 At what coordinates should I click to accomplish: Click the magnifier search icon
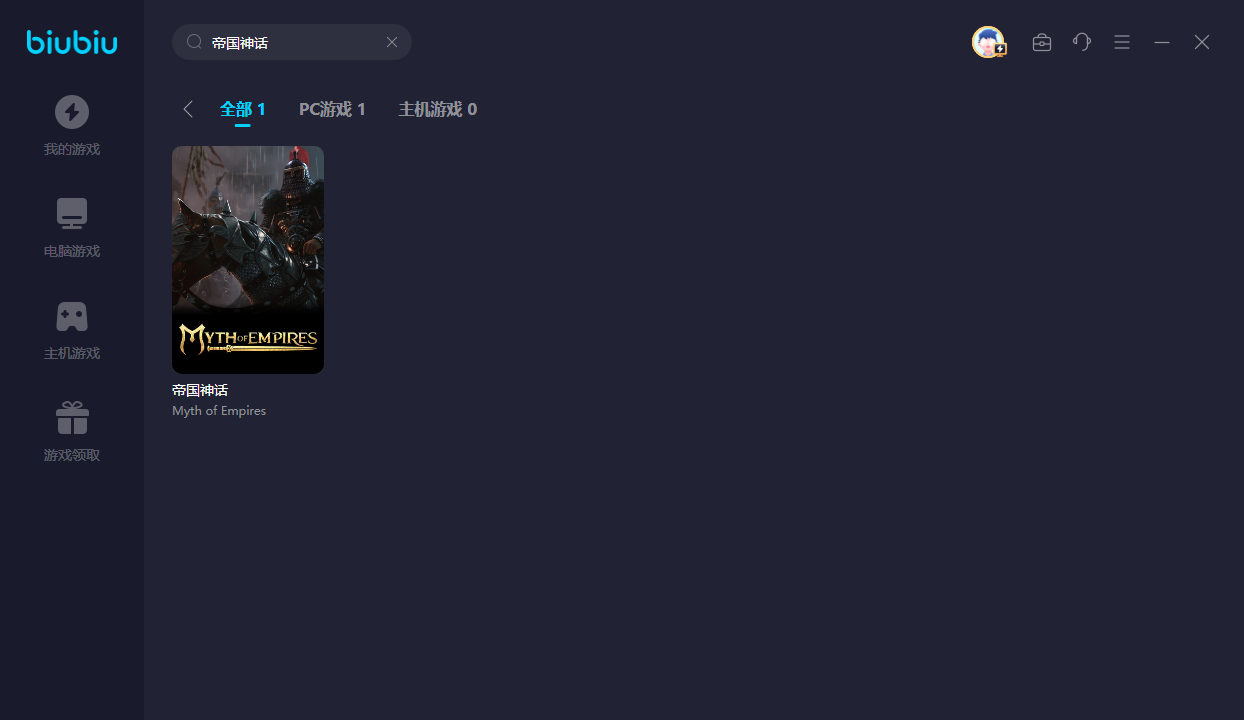195,42
